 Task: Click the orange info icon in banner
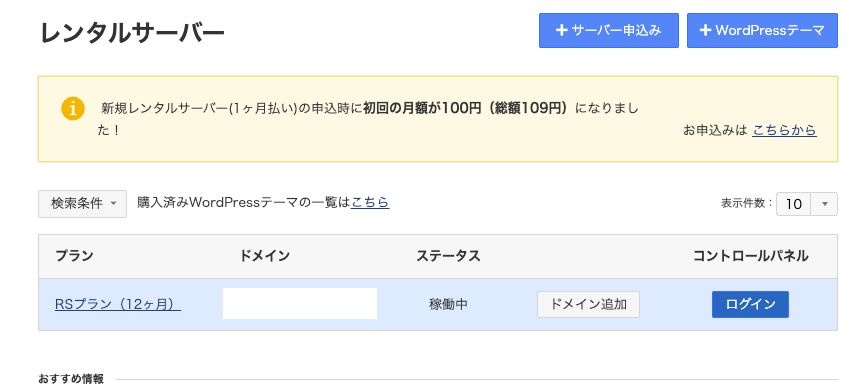(x=73, y=109)
